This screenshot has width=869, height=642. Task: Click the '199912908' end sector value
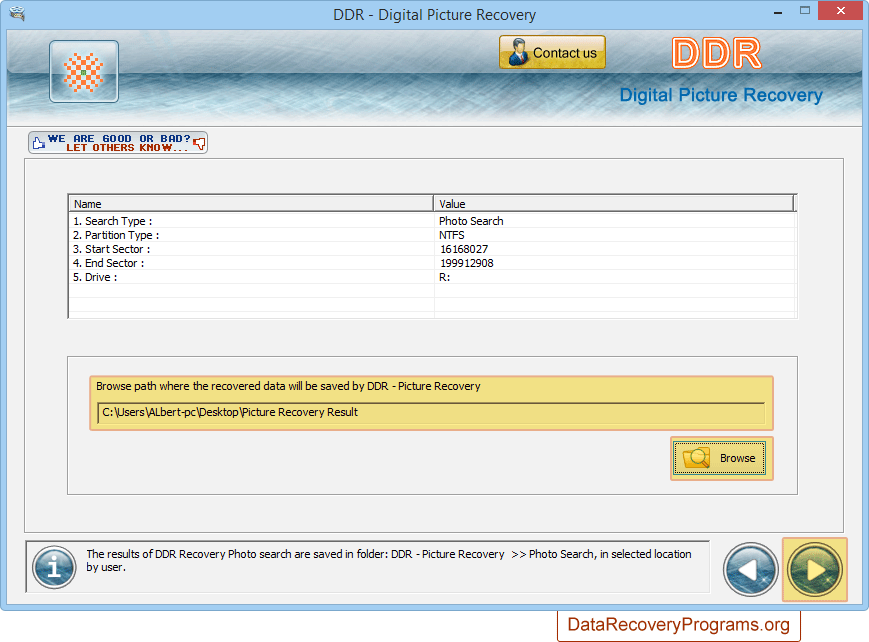pyautogui.click(x=467, y=263)
